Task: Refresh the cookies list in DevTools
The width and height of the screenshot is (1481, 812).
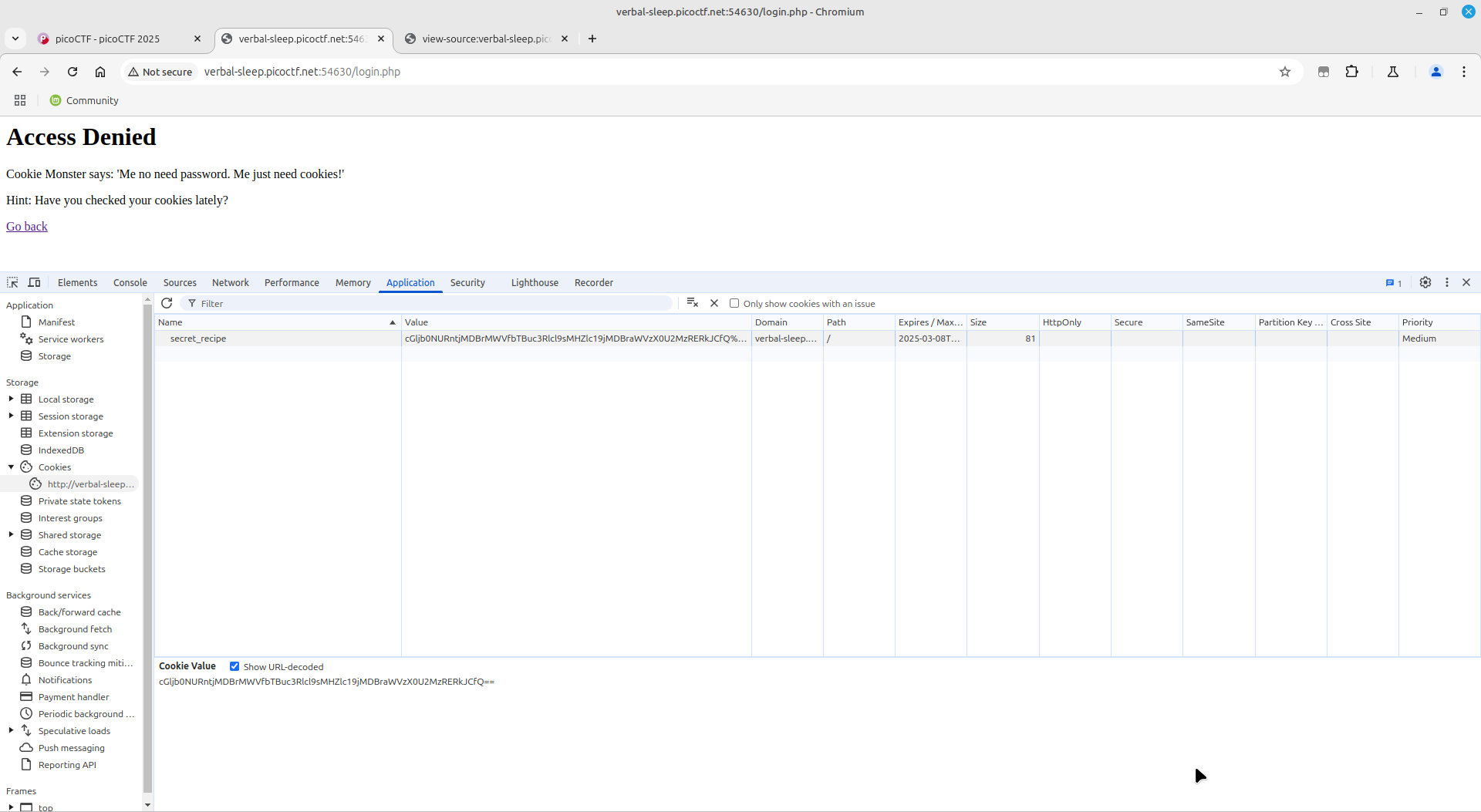Action: coord(167,303)
